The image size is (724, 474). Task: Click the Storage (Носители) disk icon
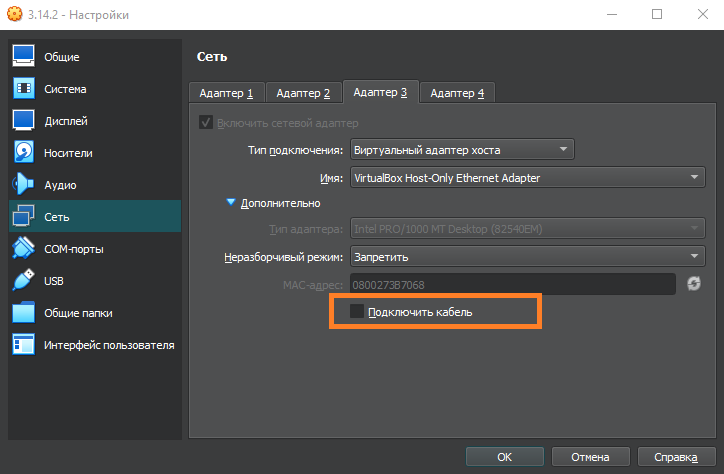tap(23, 152)
